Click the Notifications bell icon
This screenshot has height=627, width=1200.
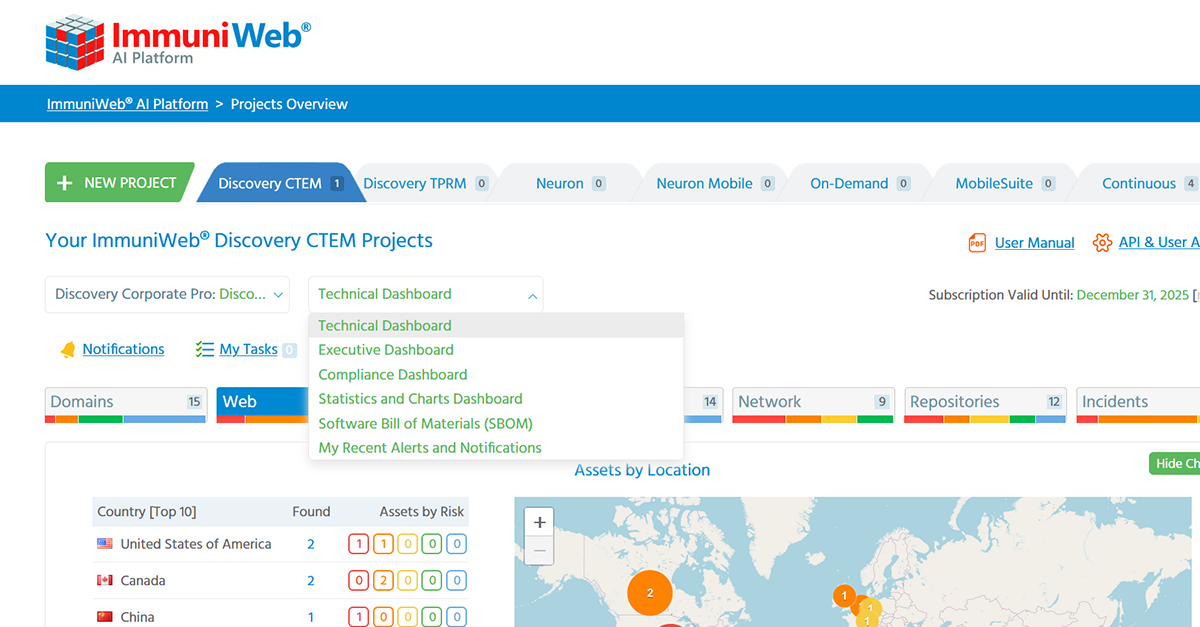pos(68,350)
